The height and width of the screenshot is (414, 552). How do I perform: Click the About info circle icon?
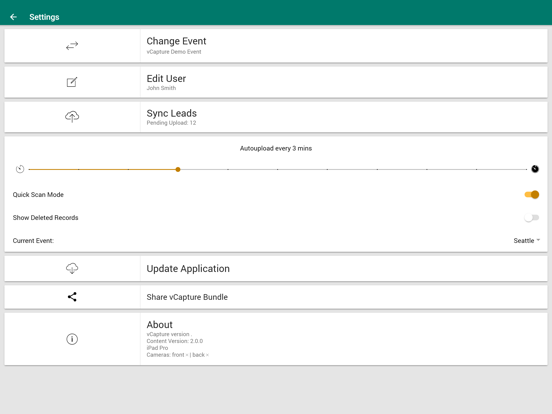(72, 339)
